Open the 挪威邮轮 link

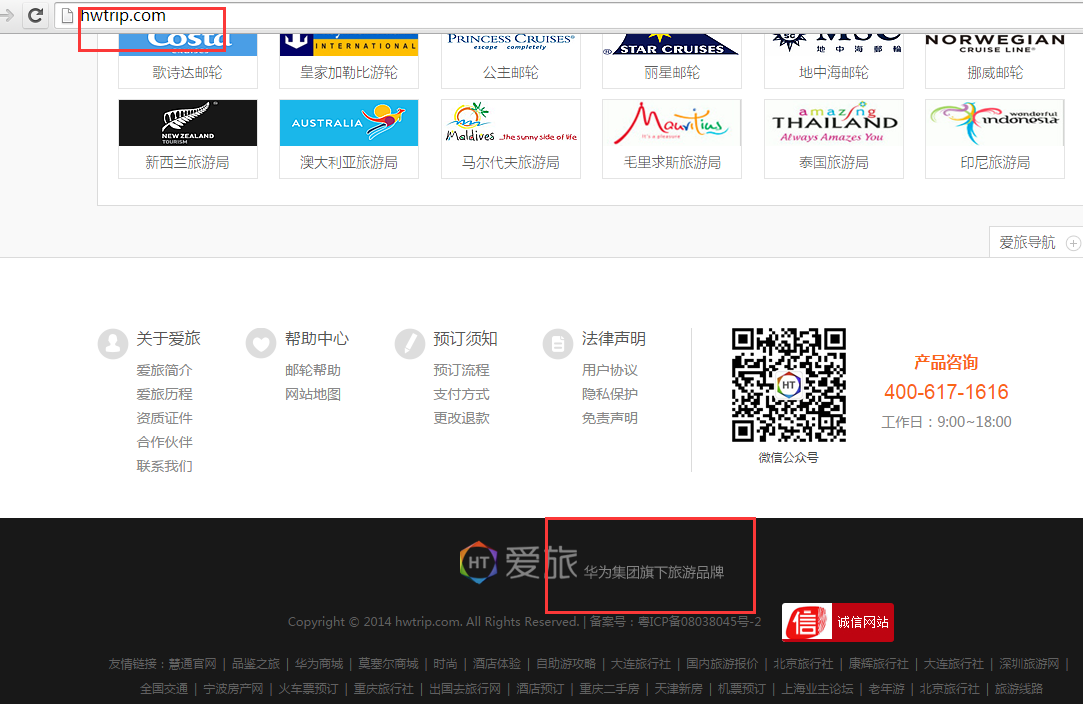point(995,73)
